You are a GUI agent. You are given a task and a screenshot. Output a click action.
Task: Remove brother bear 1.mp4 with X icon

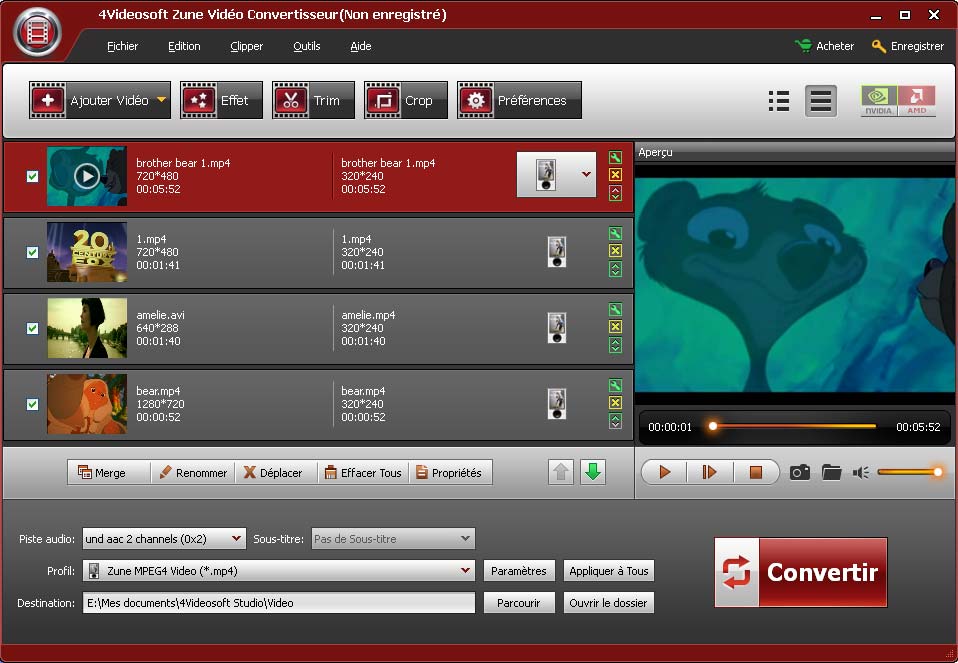(615, 175)
